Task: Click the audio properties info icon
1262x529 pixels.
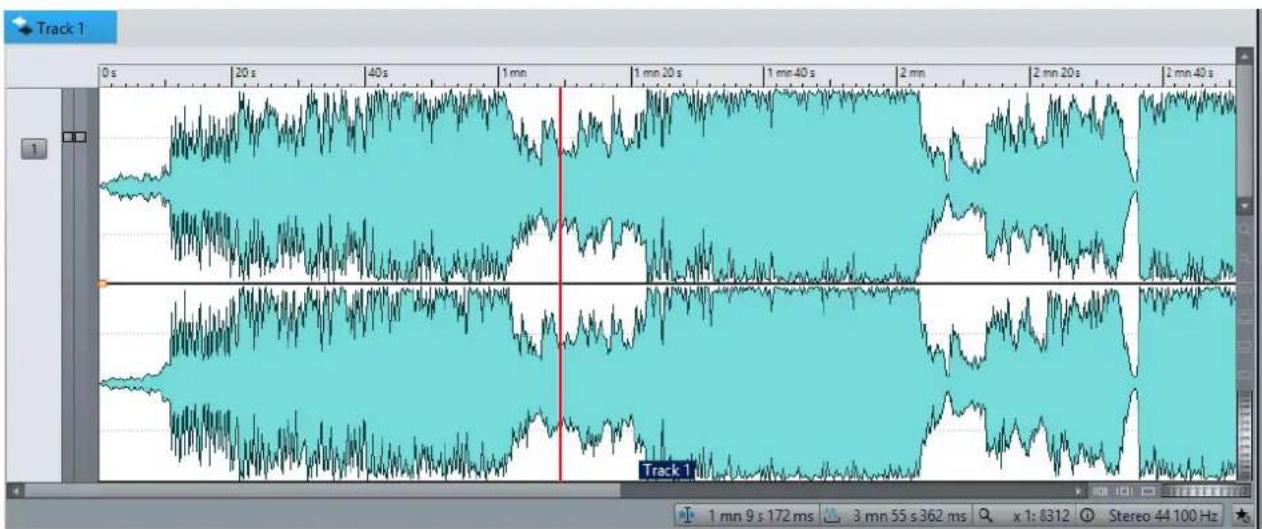Action: pyautogui.click(x=1087, y=514)
